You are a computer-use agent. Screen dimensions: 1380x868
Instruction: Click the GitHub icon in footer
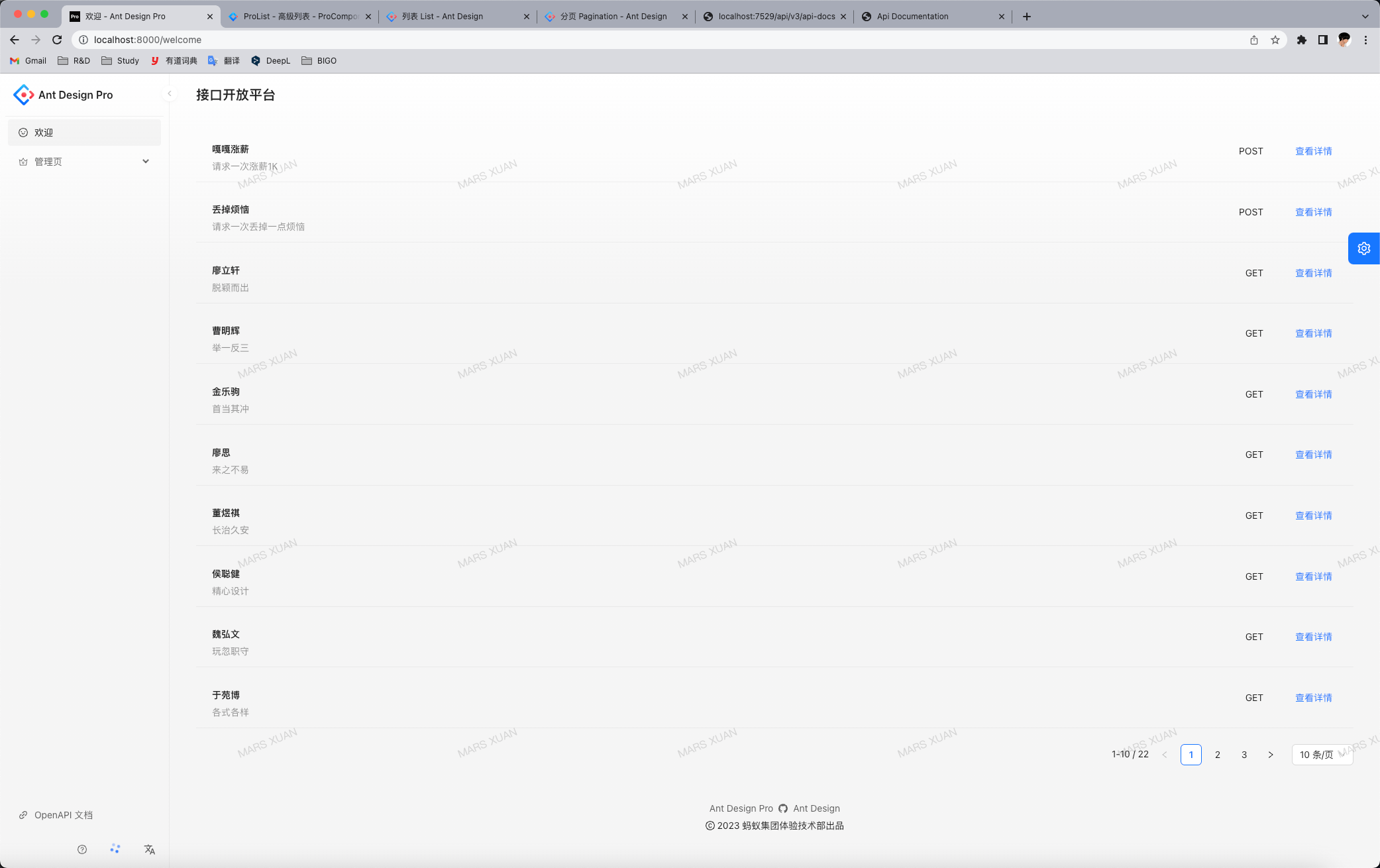783,808
